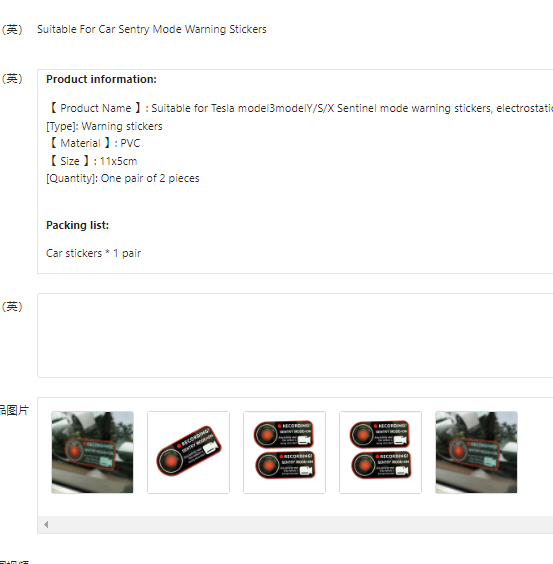Click the Quantity one pair line

pos(123,178)
